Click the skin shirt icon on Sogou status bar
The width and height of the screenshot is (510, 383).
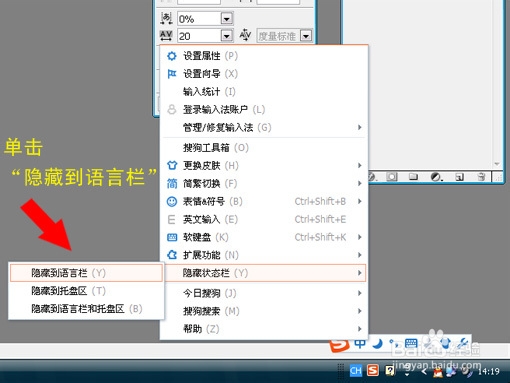pyautogui.click(x=445, y=343)
